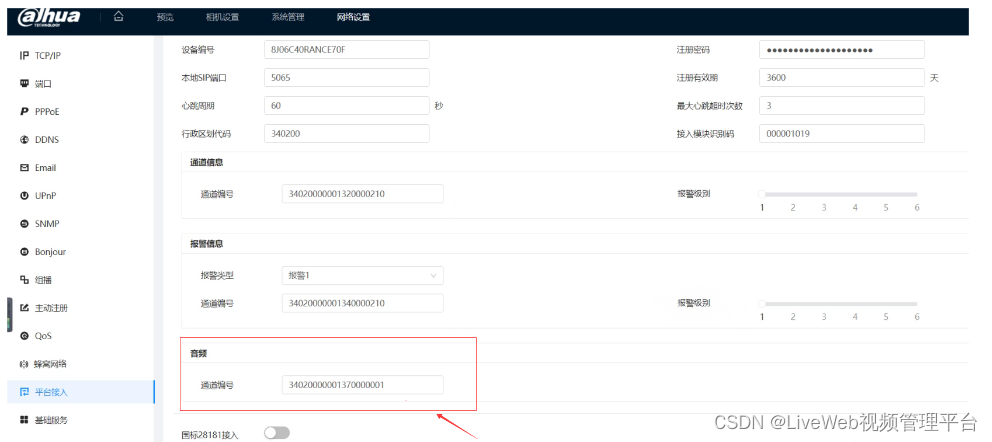
Task: Open the 报警类型 dropdown showing 报警1
Action: coord(363,276)
